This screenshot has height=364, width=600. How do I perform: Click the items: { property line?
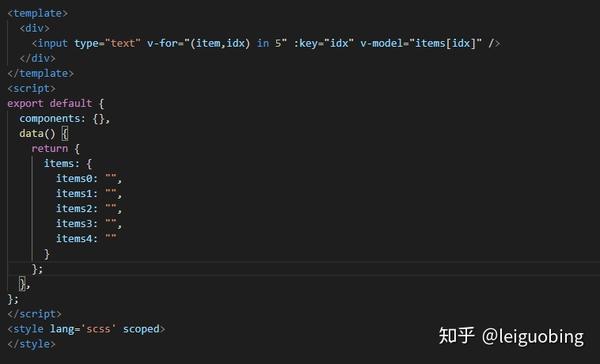pos(68,163)
